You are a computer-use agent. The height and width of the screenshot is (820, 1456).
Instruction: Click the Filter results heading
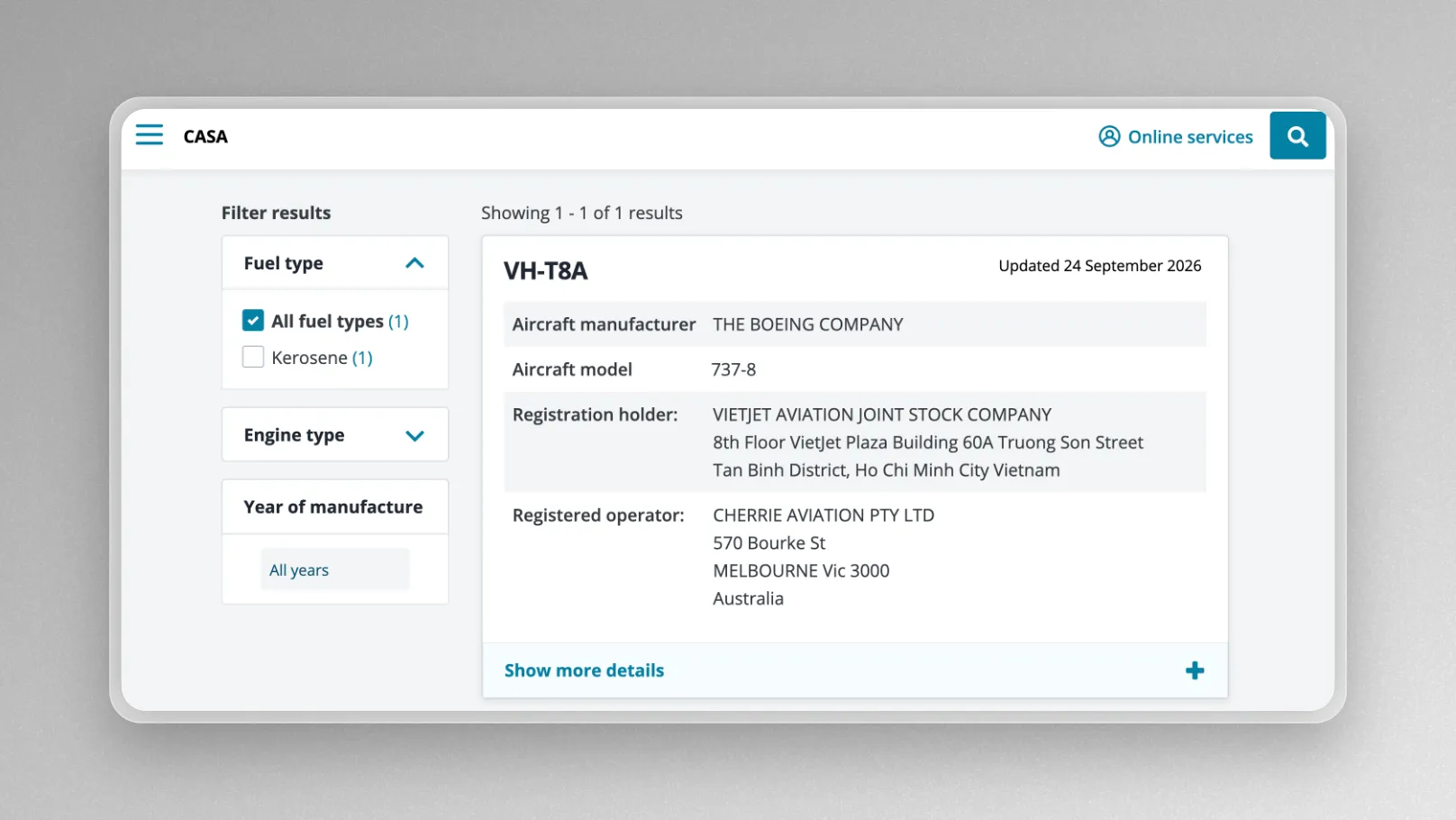(276, 213)
